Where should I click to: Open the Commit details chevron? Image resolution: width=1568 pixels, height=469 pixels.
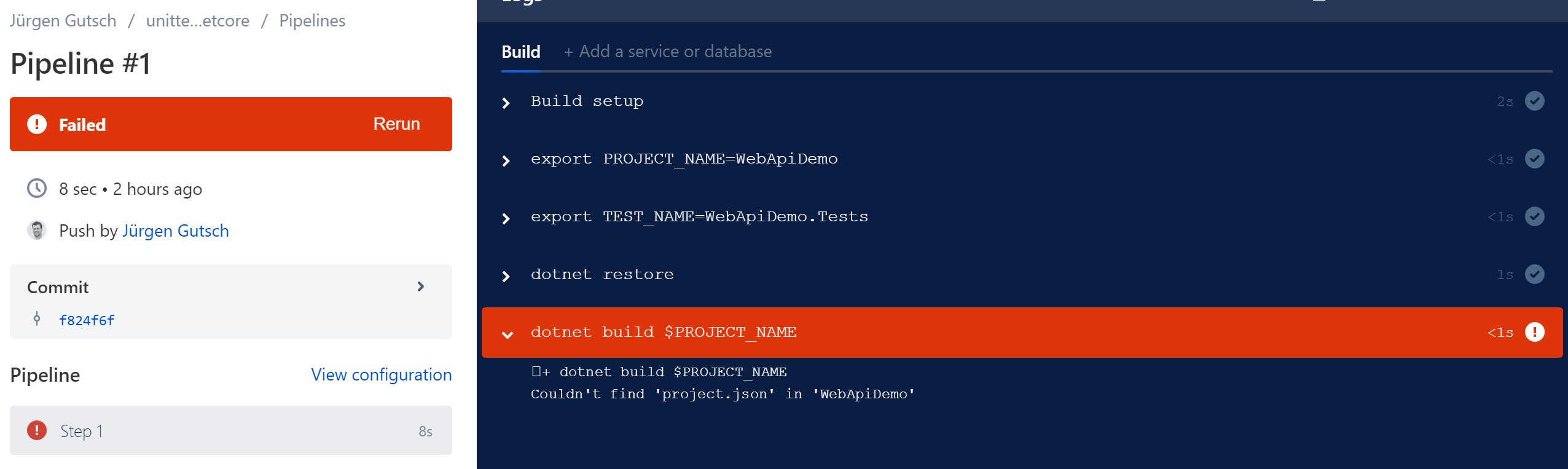coord(421,286)
